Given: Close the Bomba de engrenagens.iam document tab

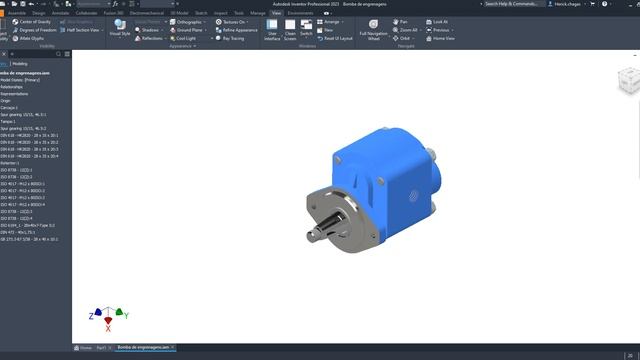Looking at the screenshot, I should (x=173, y=347).
